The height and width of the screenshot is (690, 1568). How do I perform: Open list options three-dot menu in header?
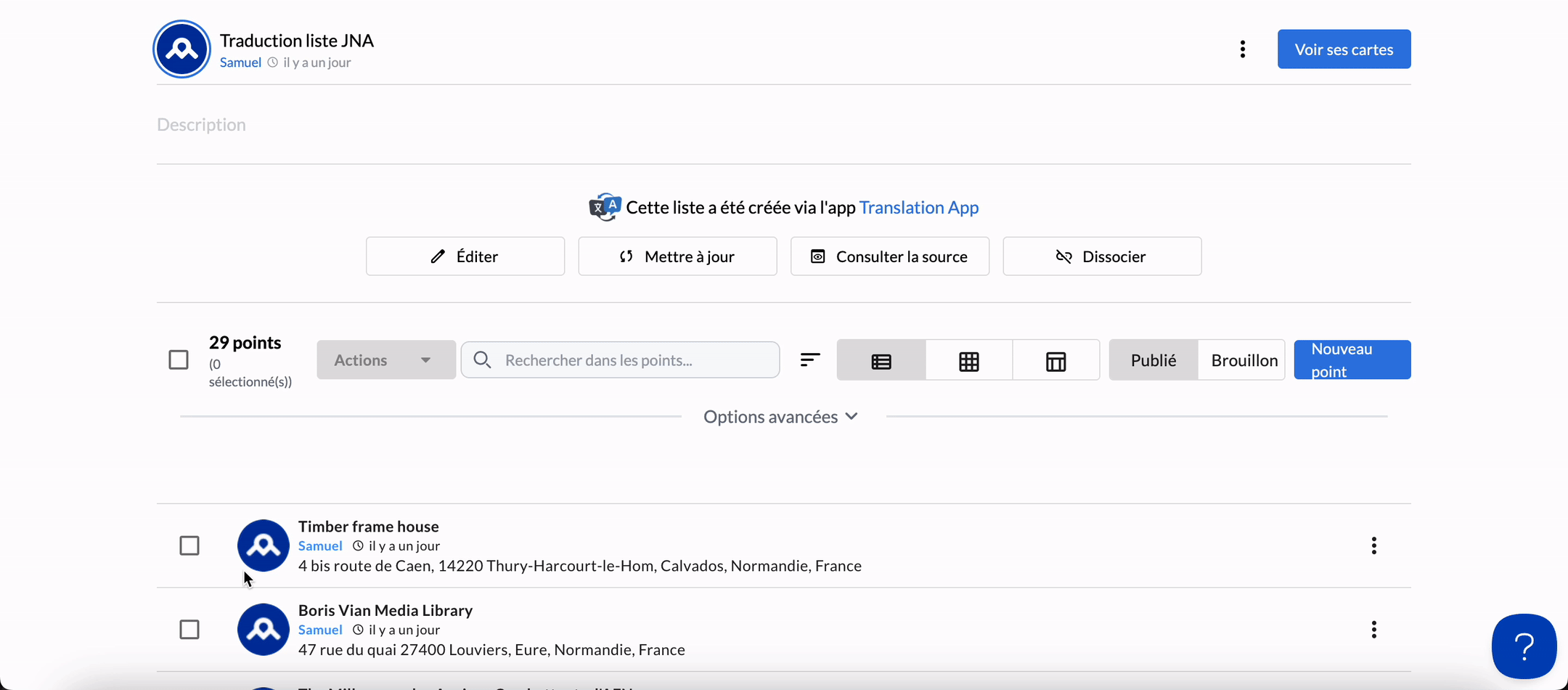point(1243,49)
